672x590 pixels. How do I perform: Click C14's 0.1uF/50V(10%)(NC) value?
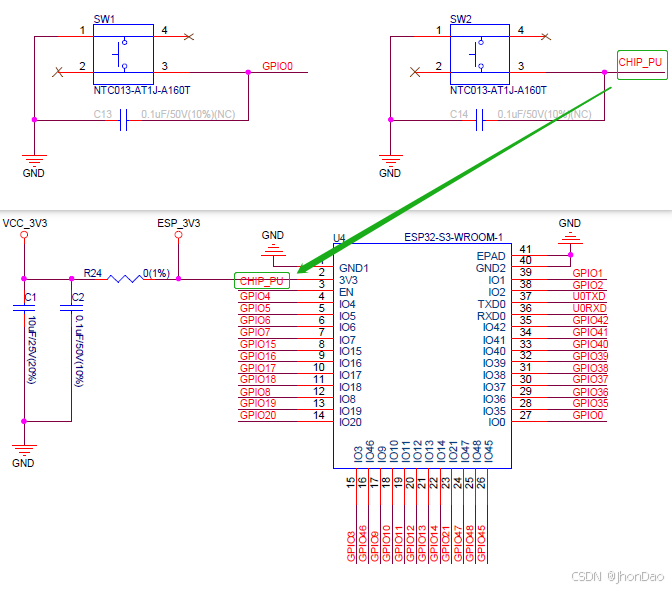pyautogui.click(x=544, y=114)
